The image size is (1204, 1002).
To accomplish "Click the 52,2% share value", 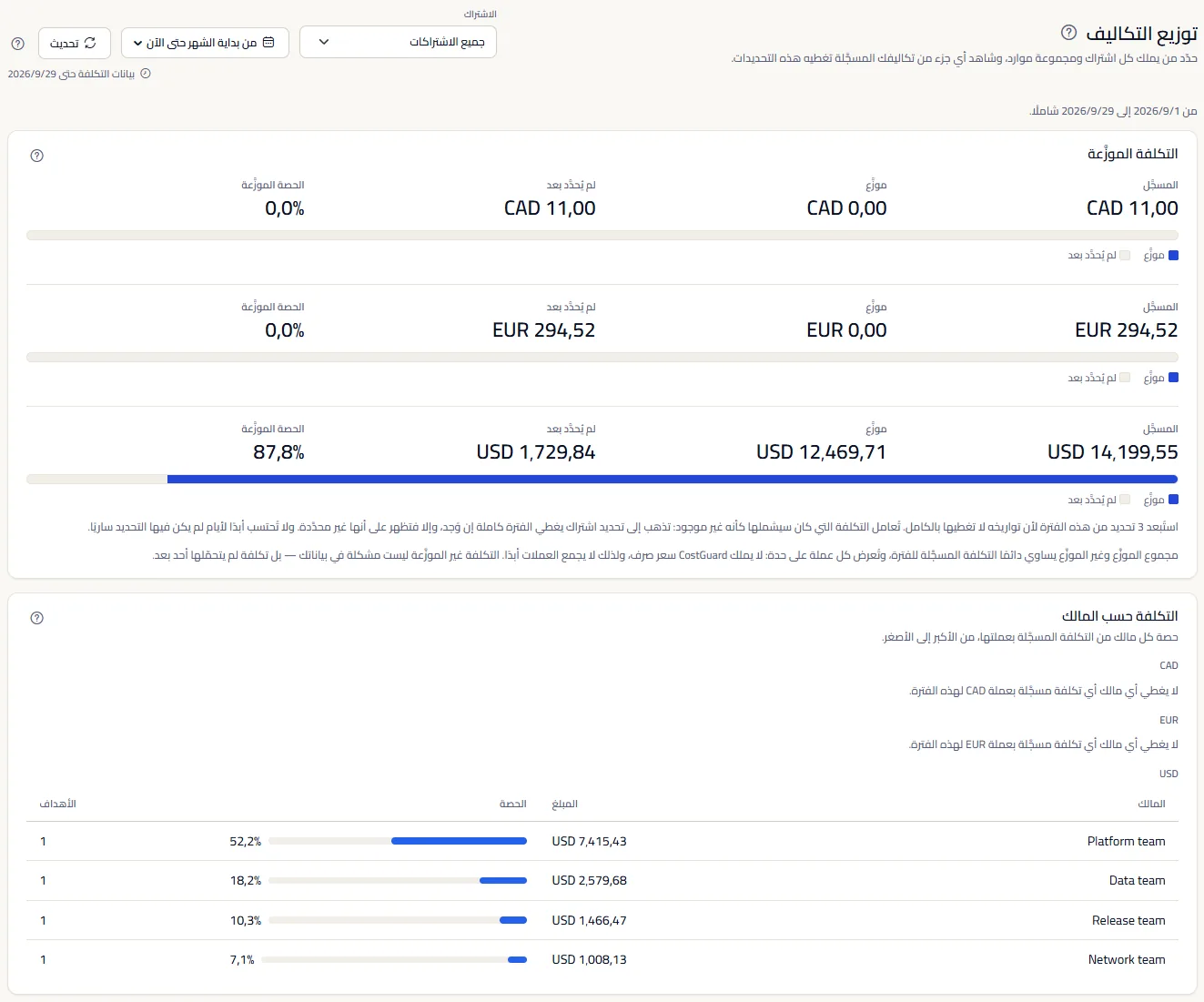I will 246,842.
